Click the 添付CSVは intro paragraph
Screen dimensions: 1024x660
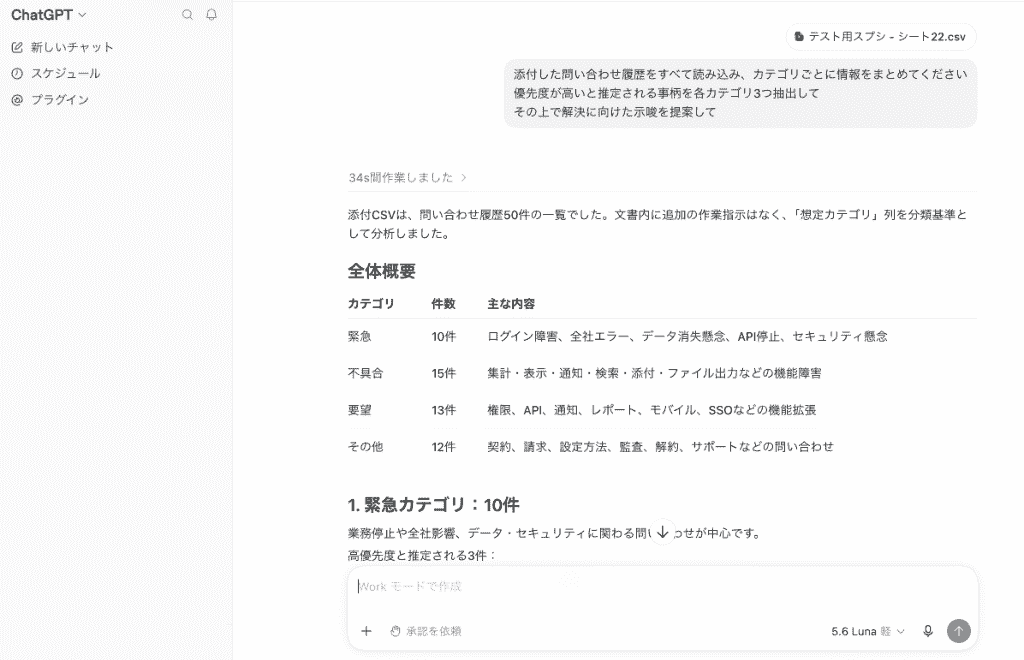[657, 224]
